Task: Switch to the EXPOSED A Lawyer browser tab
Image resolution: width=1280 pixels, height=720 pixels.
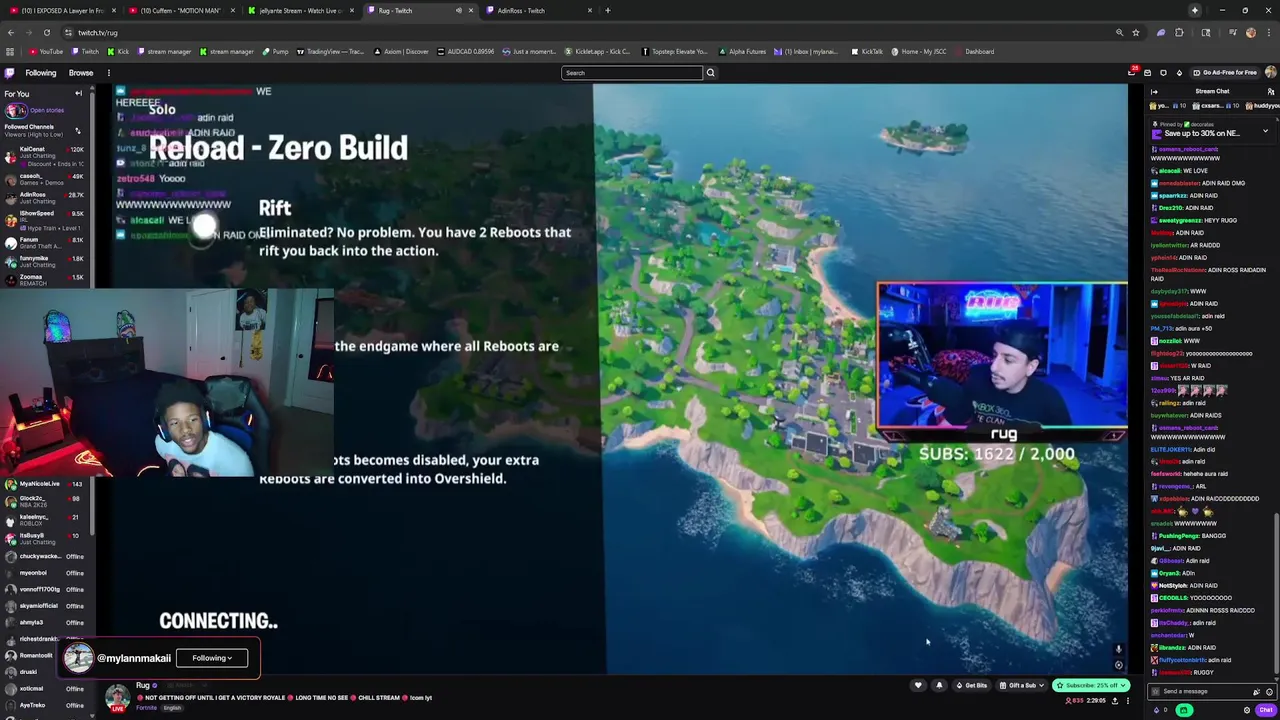Action: point(61,11)
